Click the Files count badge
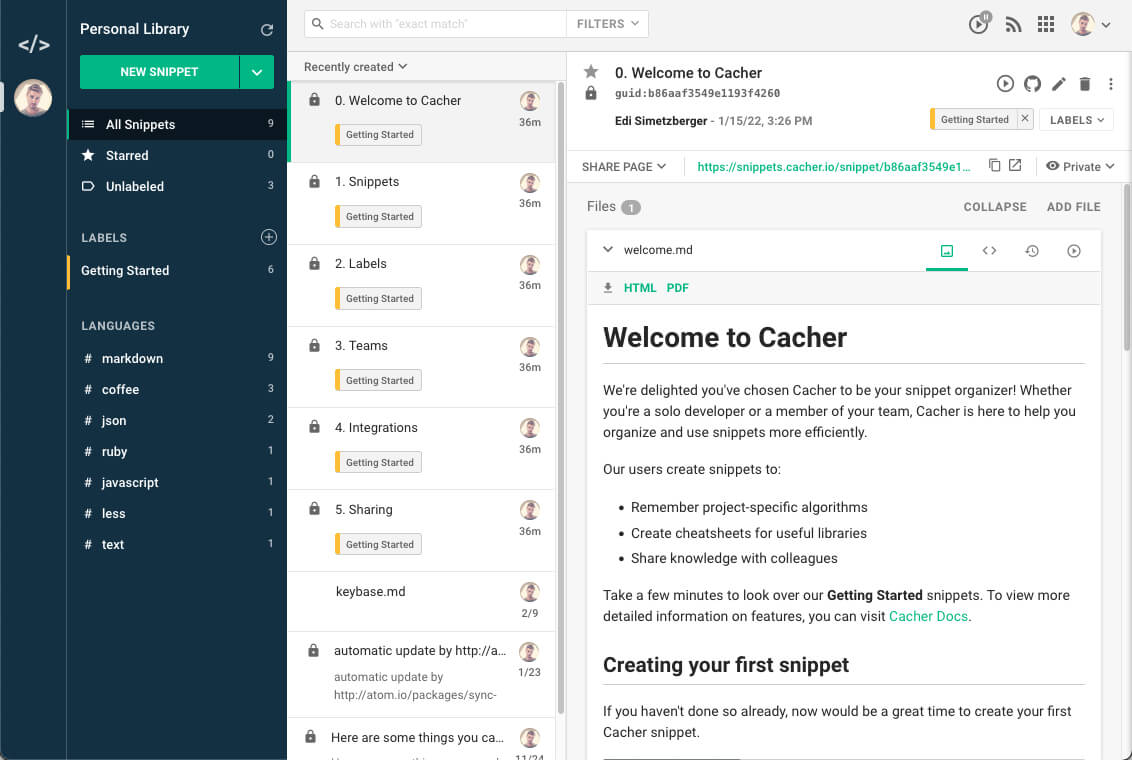 point(631,208)
